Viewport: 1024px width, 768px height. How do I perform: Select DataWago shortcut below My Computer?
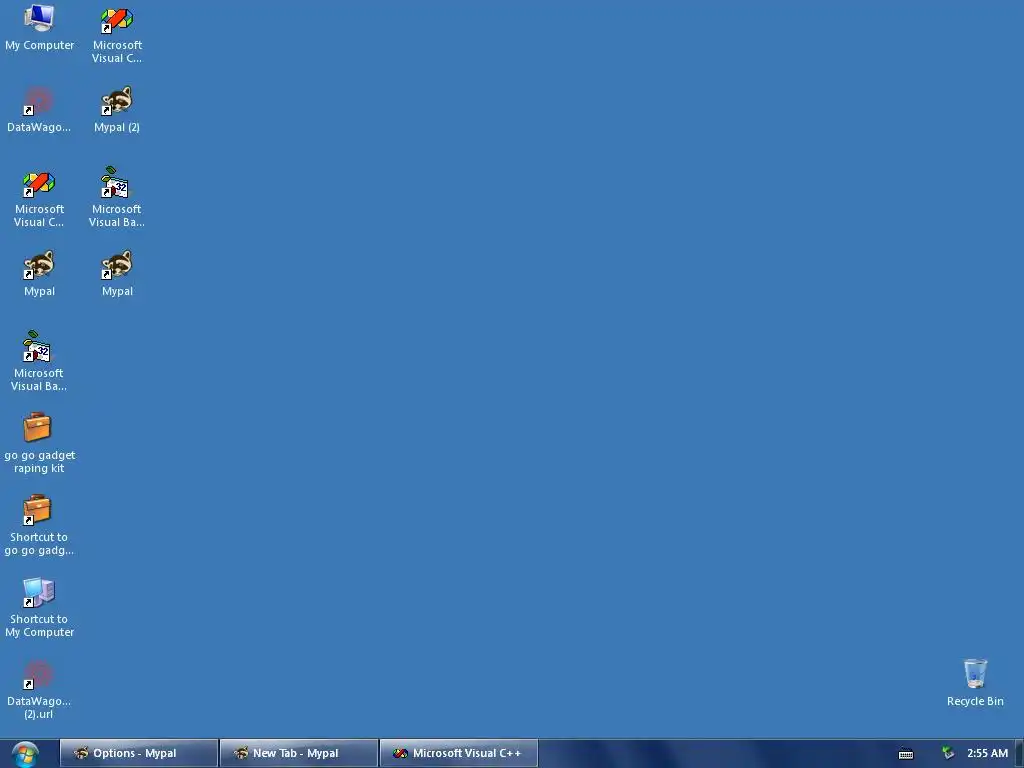point(39,110)
